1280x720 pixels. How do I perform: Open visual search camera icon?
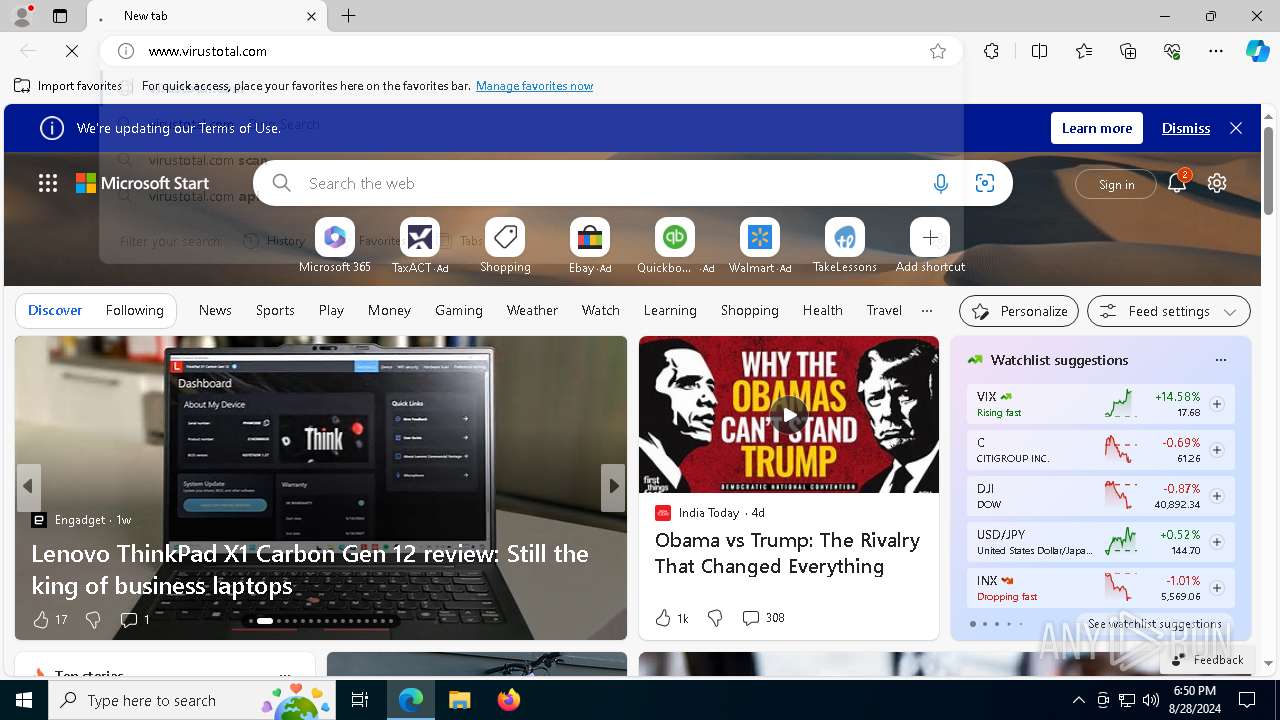pyautogui.click(x=985, y=183)
